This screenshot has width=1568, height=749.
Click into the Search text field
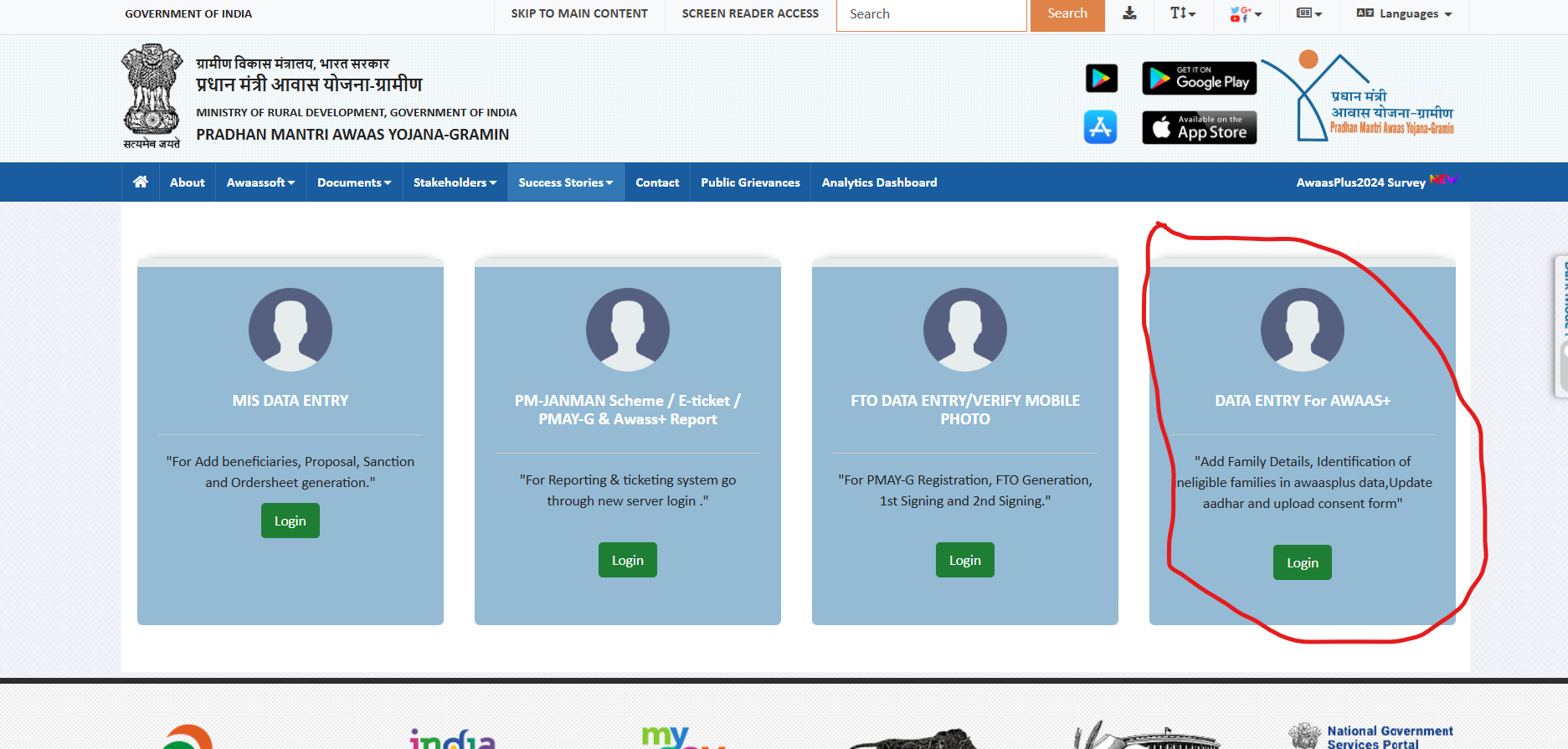(931, 14)
